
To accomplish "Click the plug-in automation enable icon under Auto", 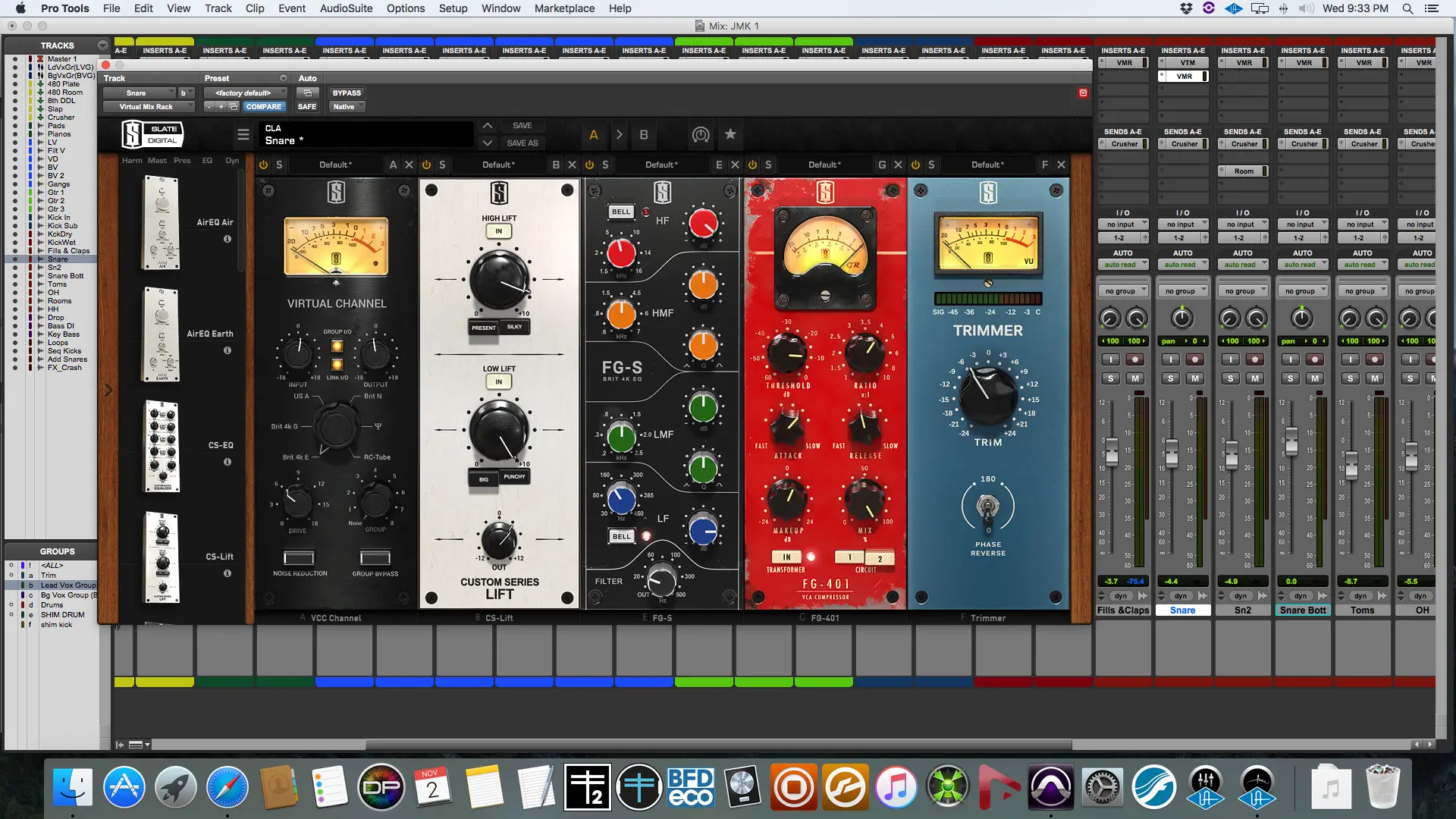I will coord(307,93).
